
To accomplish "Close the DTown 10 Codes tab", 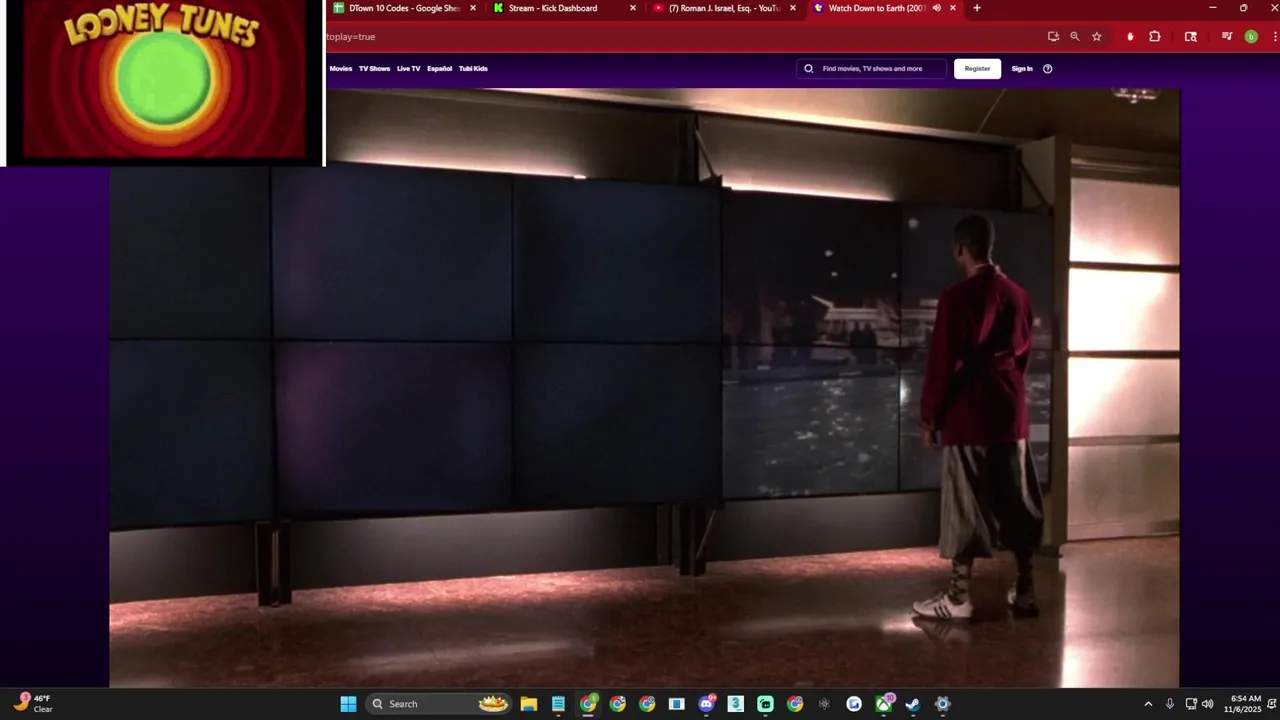I will [x=473, y=8].
